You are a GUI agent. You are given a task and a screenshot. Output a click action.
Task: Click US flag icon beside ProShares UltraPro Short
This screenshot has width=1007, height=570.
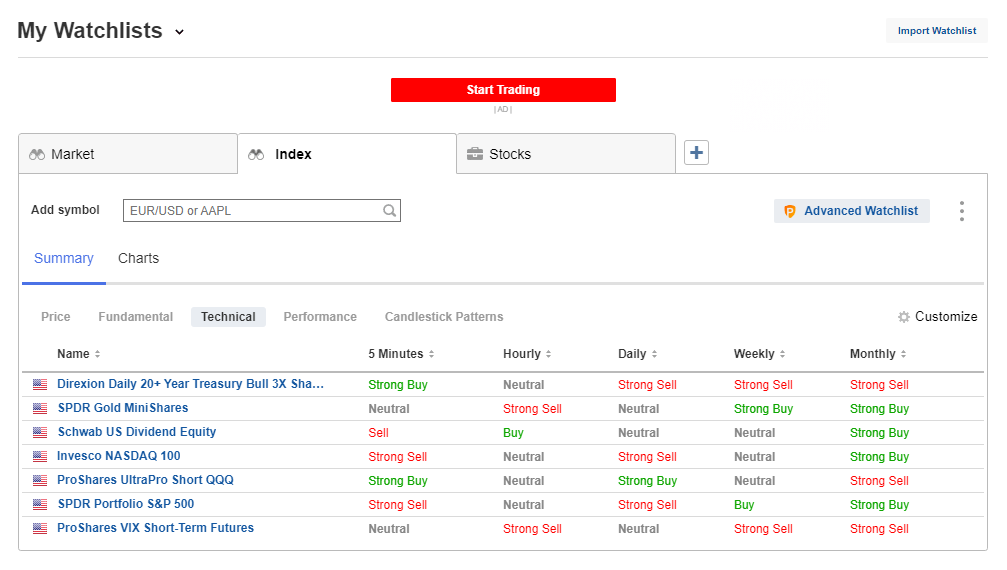pyautogui.click(x=40, y=480)
